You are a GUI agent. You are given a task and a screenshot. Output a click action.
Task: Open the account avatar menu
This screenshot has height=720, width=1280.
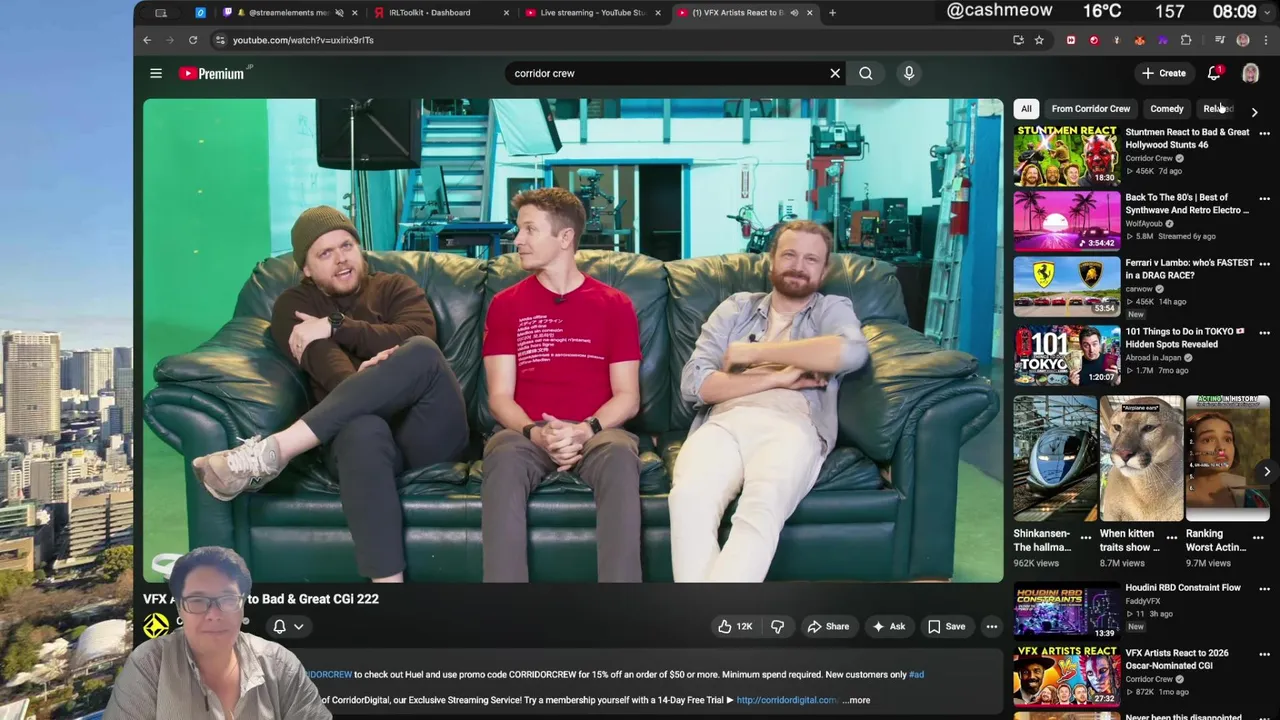[x=1250, y=73]
